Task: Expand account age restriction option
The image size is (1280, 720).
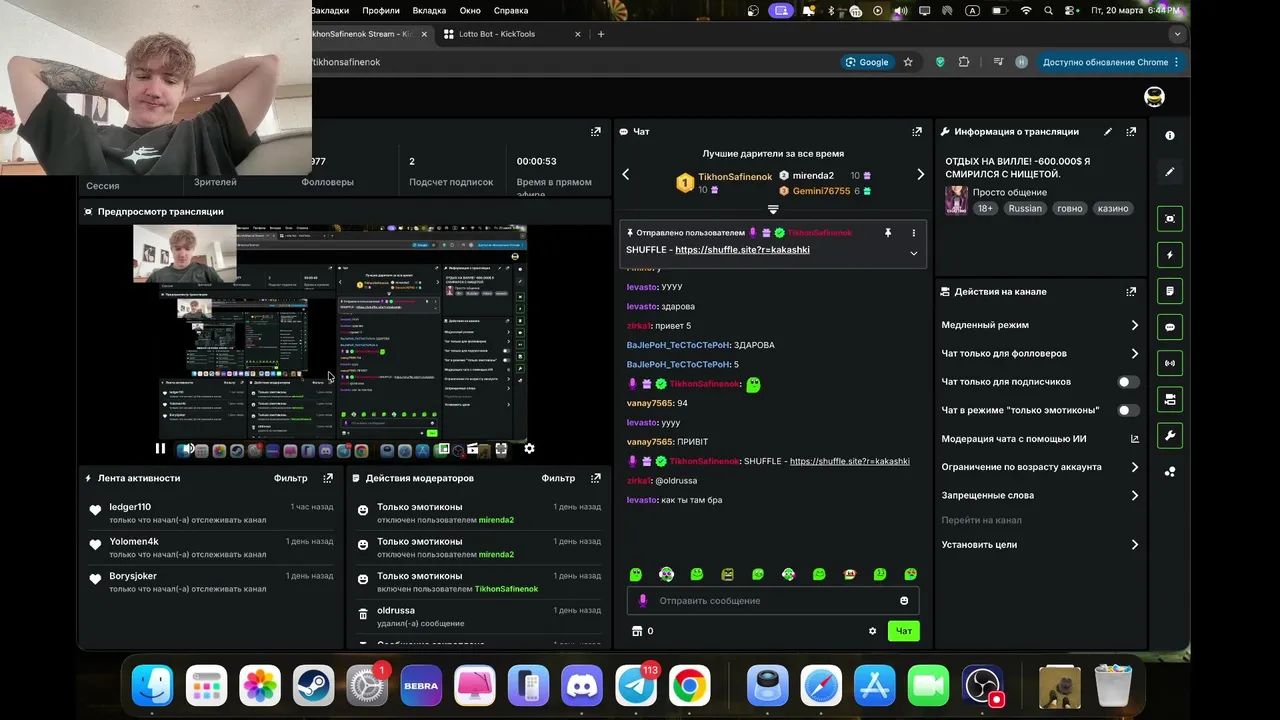Action: tap(1038, 467)
